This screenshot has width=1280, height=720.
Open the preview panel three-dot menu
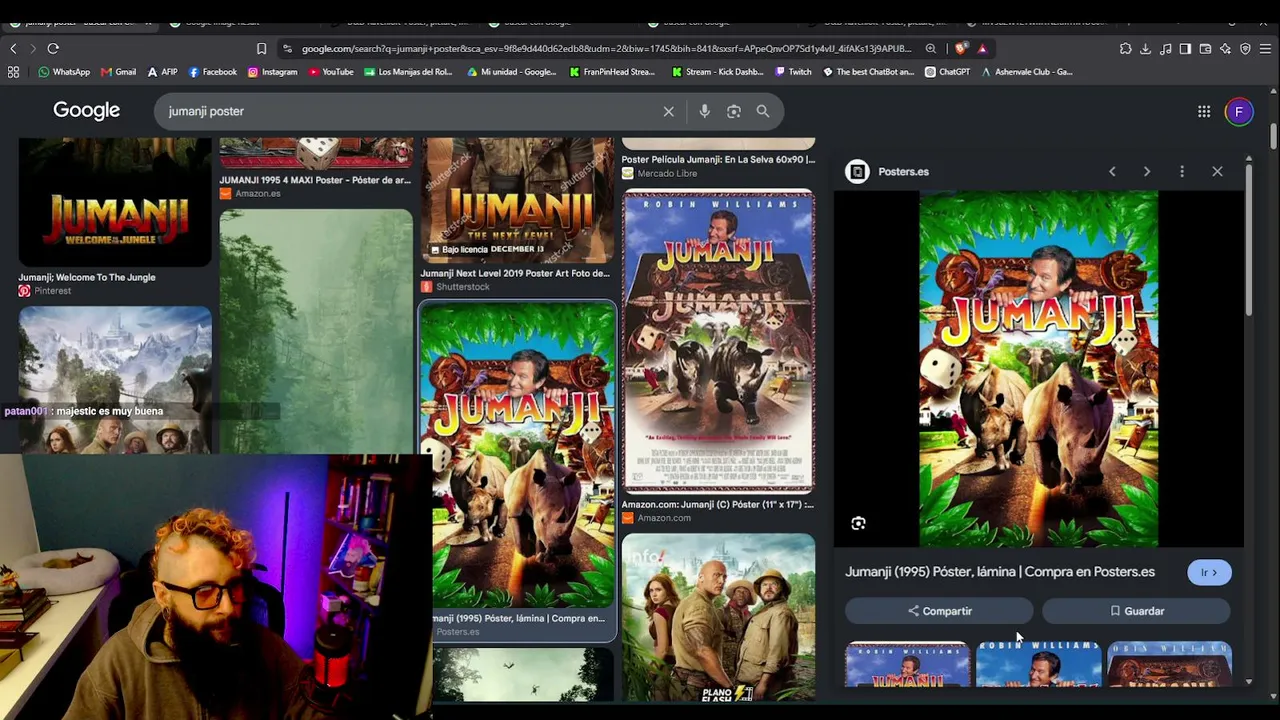[x=1182, y=171]
